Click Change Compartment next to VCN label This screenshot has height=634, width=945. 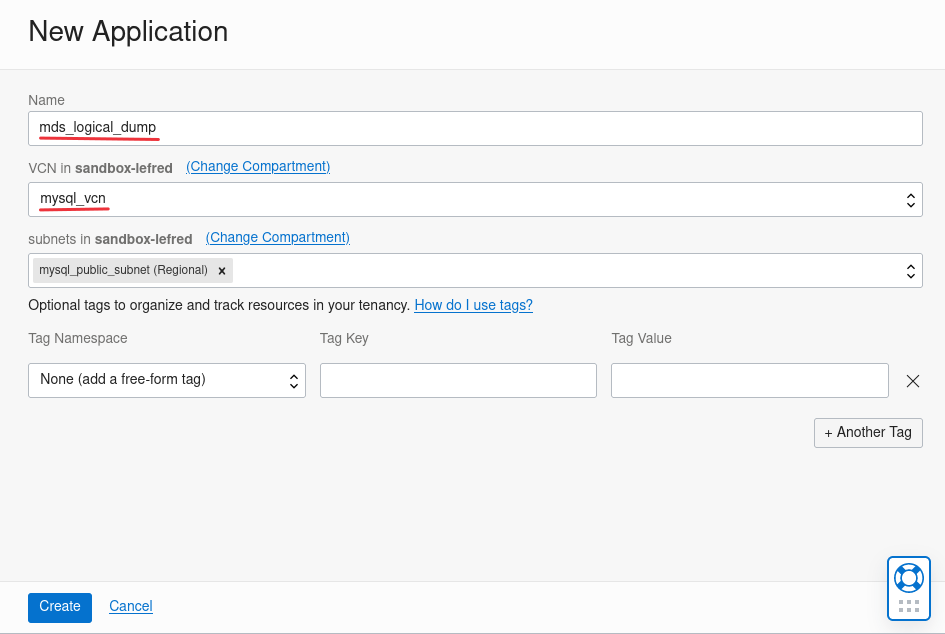257,166
